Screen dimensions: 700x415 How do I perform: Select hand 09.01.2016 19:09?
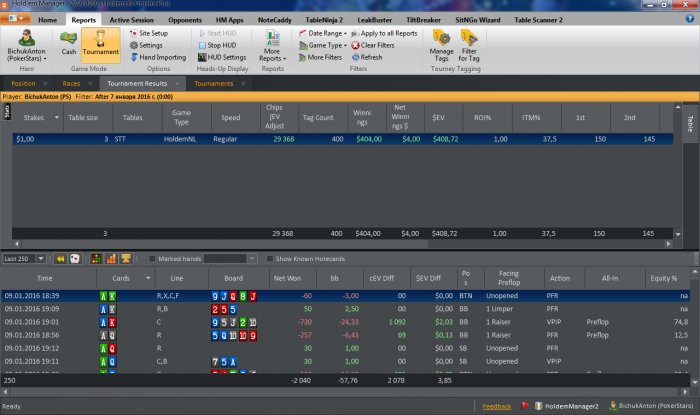click(346, 309)
